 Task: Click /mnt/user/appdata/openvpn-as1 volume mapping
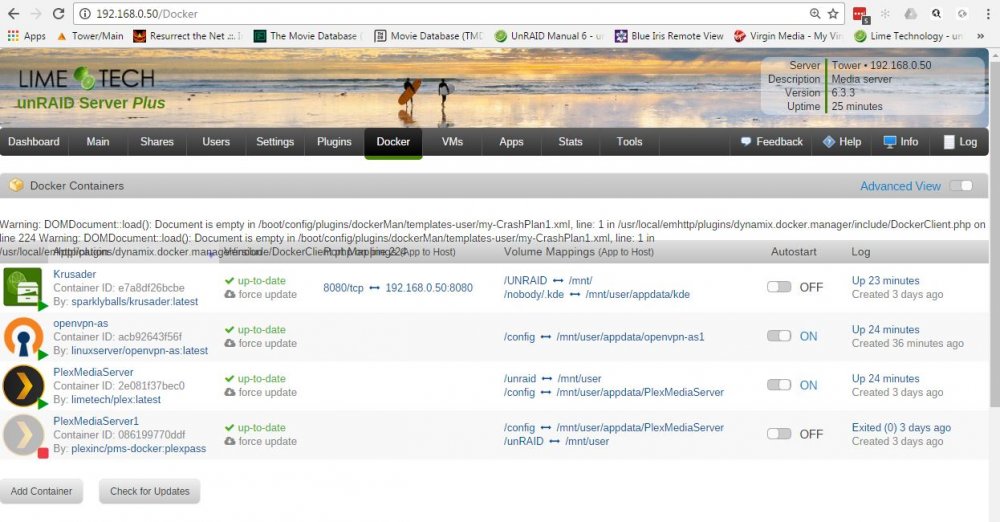630,337
